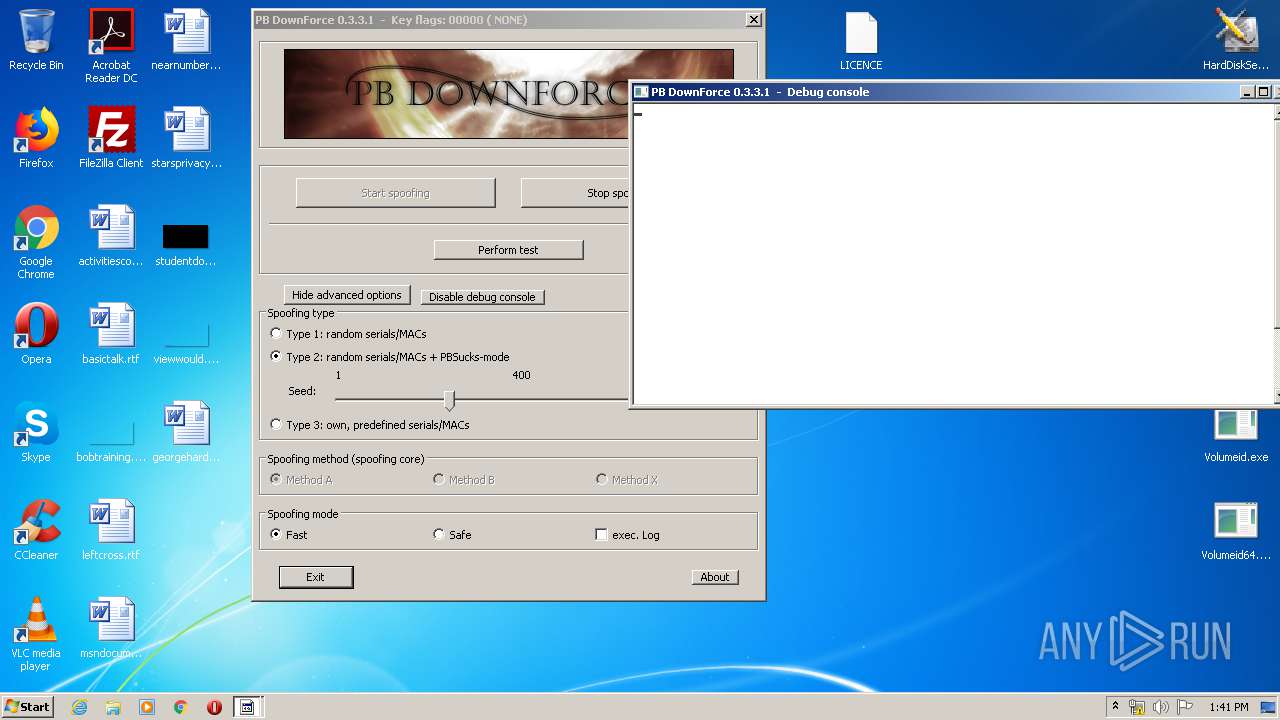Click the Start spoofing button
The height and width of the screenshot is (720, 1280).
click(x=395, y=193)
